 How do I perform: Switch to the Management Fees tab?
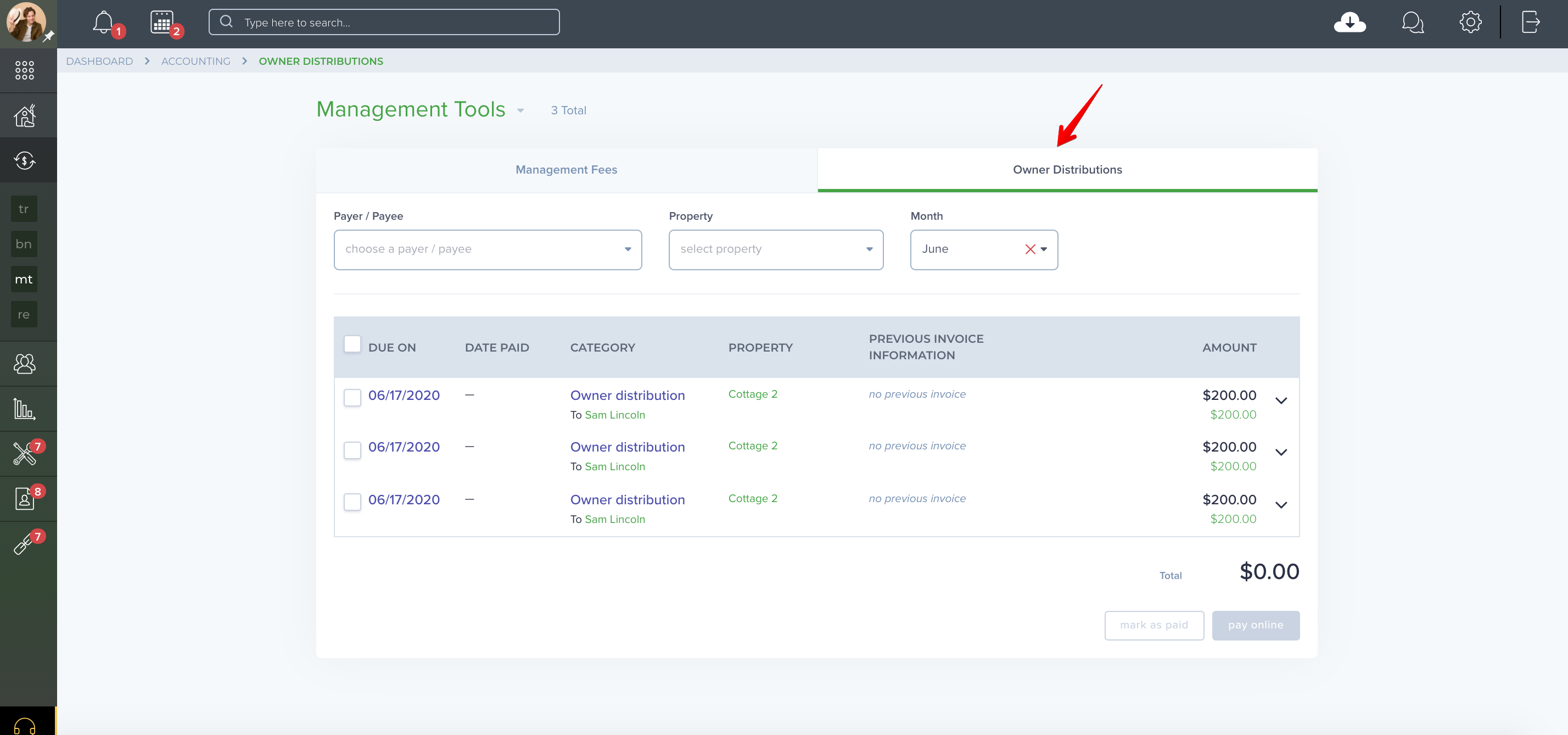point(566,170)
